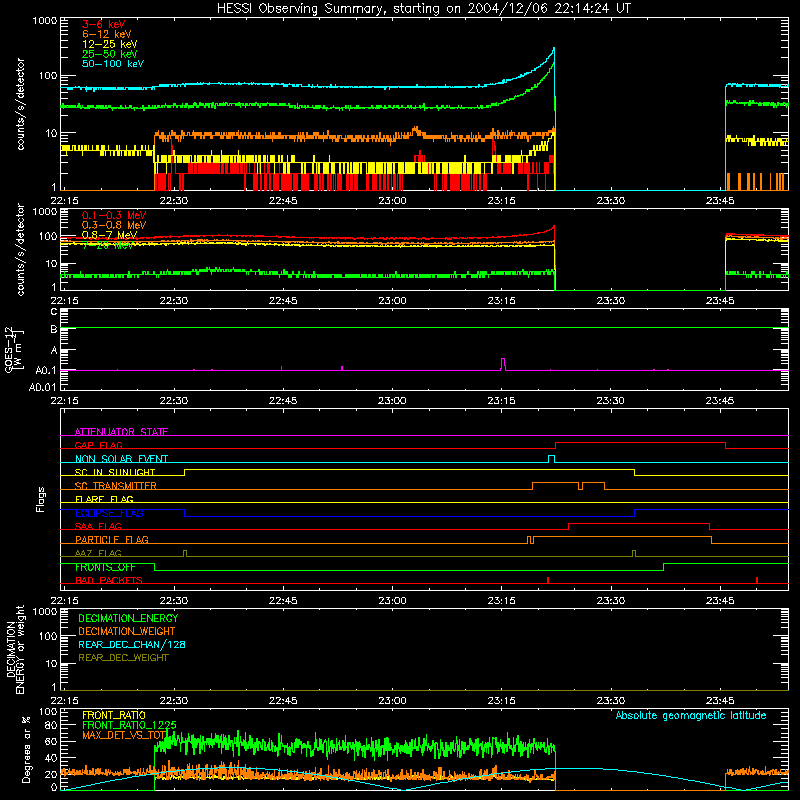Select the SC_TRANSMITTER flag label
This screenshot has width=800, height=800.
pyautogui.click(x=116, y=486)
